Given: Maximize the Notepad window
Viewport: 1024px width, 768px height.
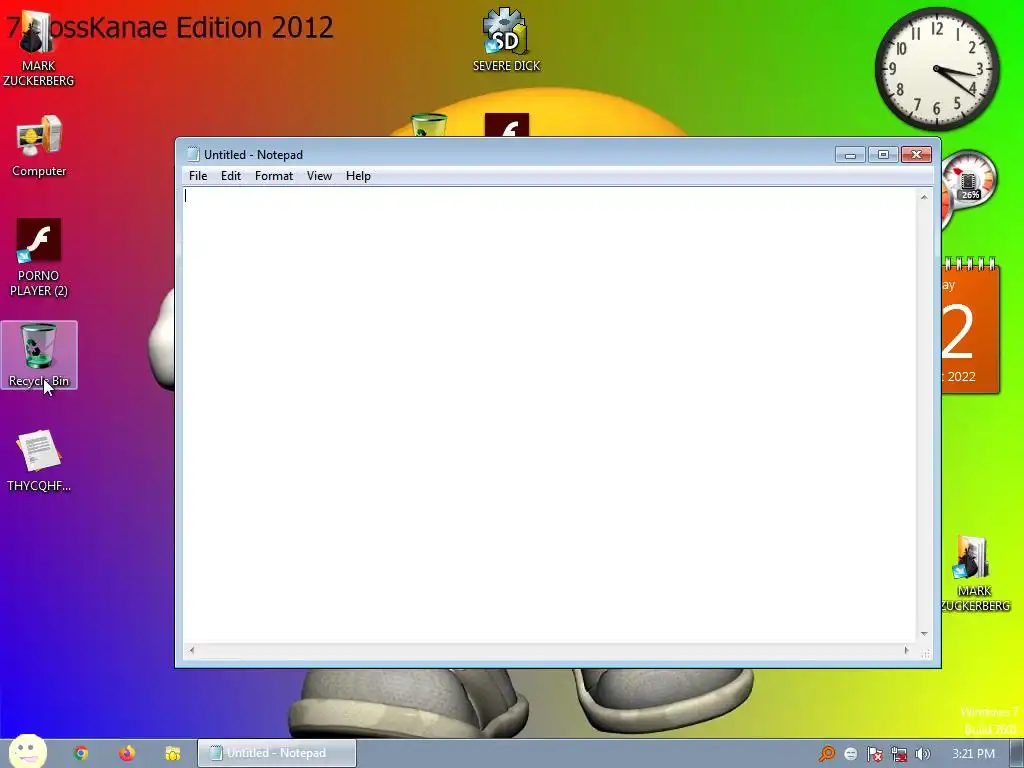Looking at the screenshot, I should coord(883,155).
